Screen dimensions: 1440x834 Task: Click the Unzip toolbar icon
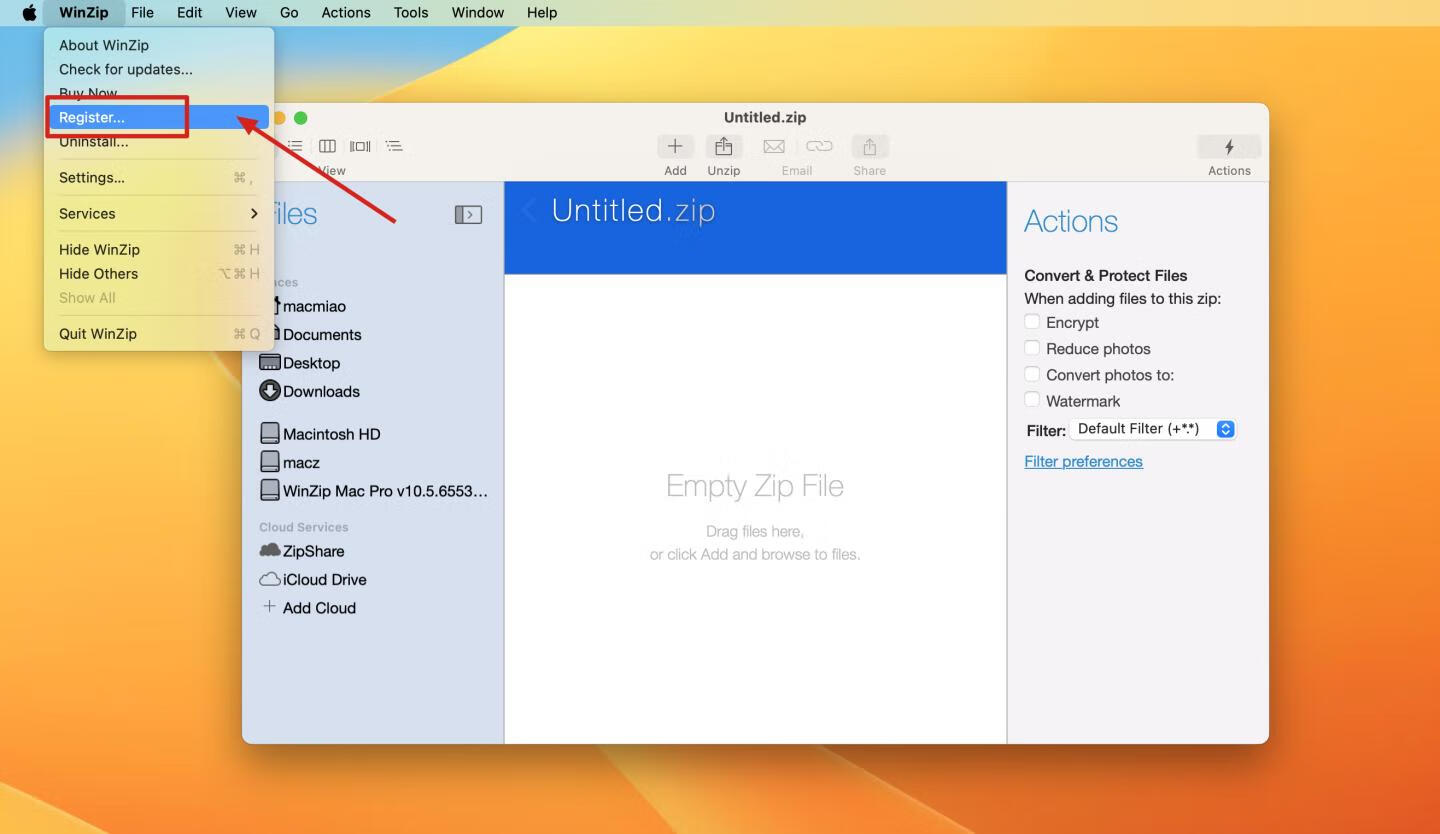tap(723, 146)
